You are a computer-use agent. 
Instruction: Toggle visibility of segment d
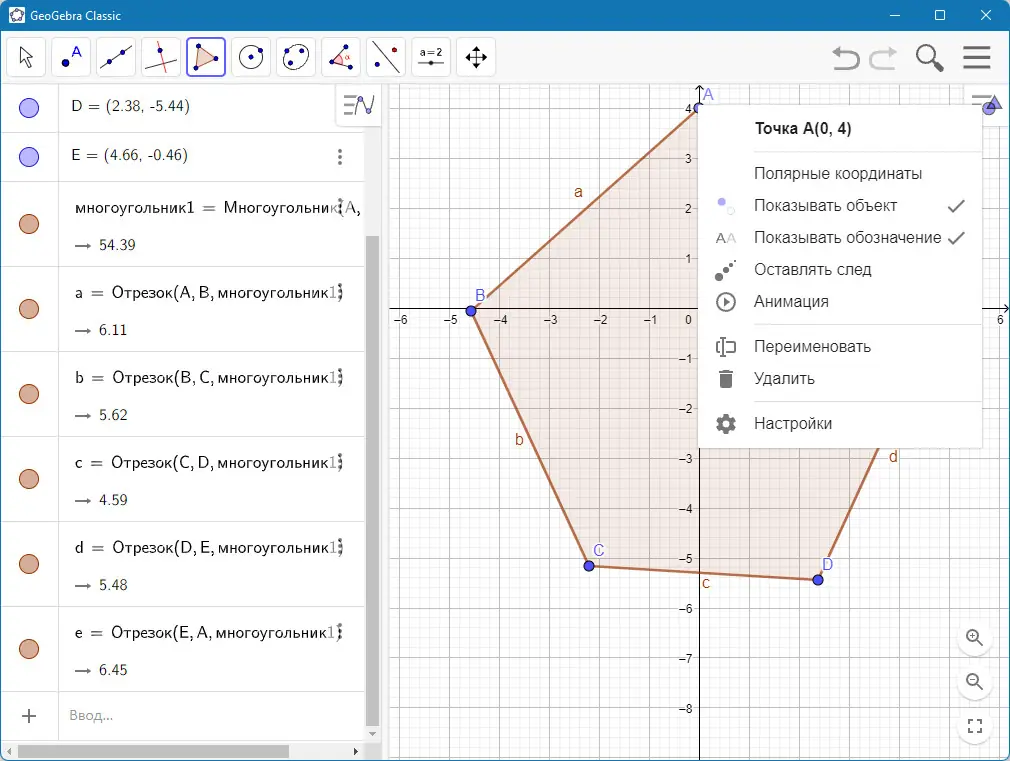(x=29, y=564)
